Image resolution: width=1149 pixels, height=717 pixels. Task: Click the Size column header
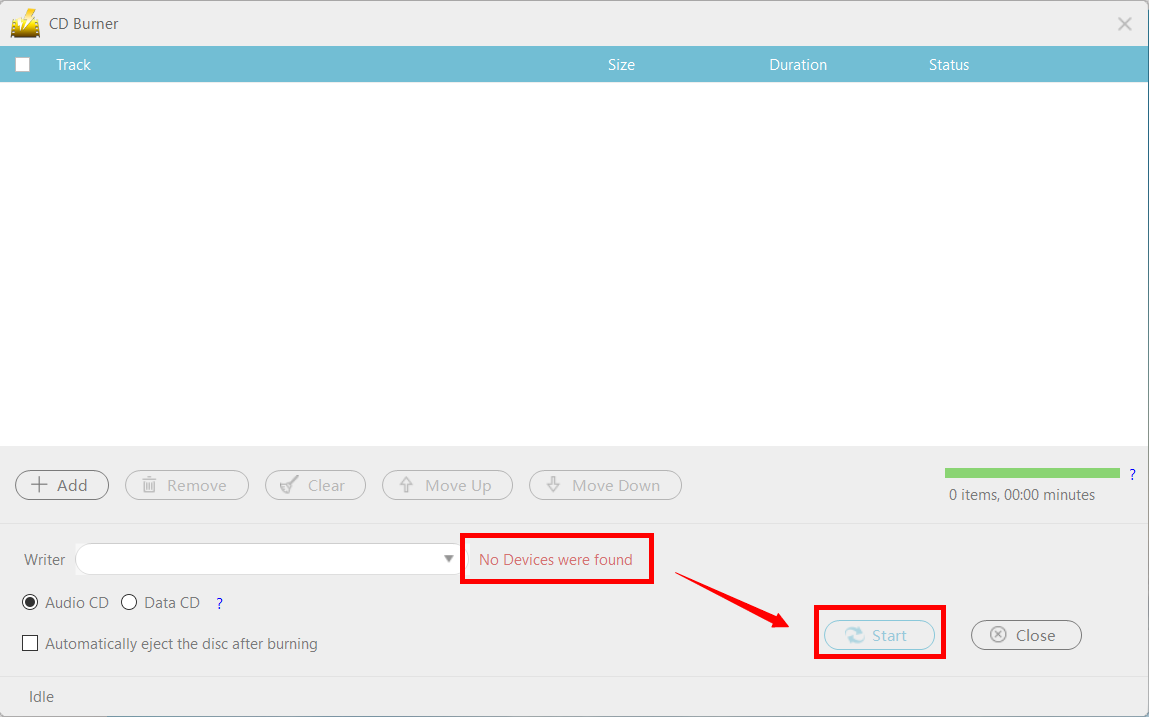[621, 65]
